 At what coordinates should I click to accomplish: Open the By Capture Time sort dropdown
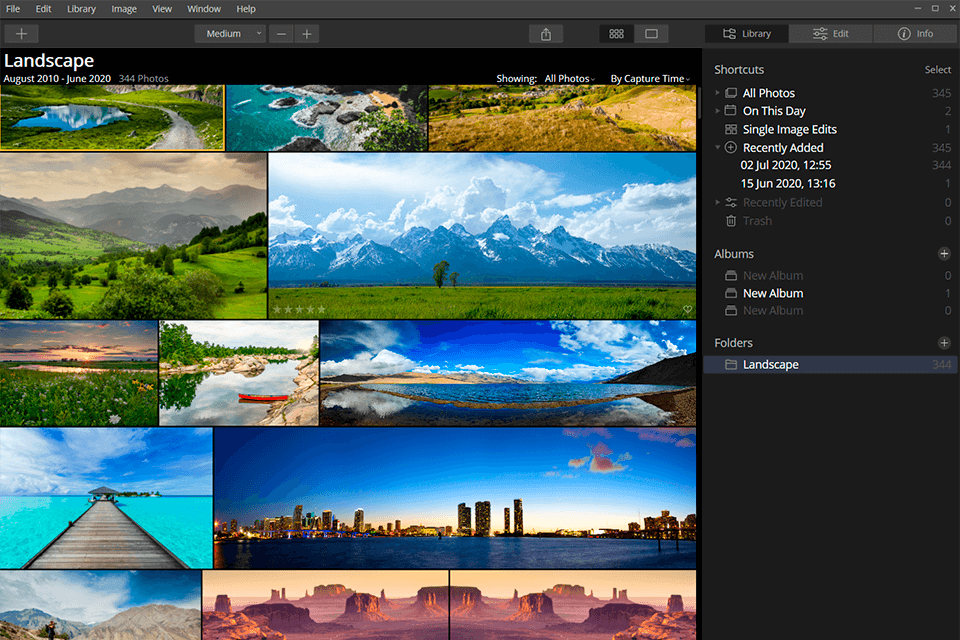click(649, 79)
